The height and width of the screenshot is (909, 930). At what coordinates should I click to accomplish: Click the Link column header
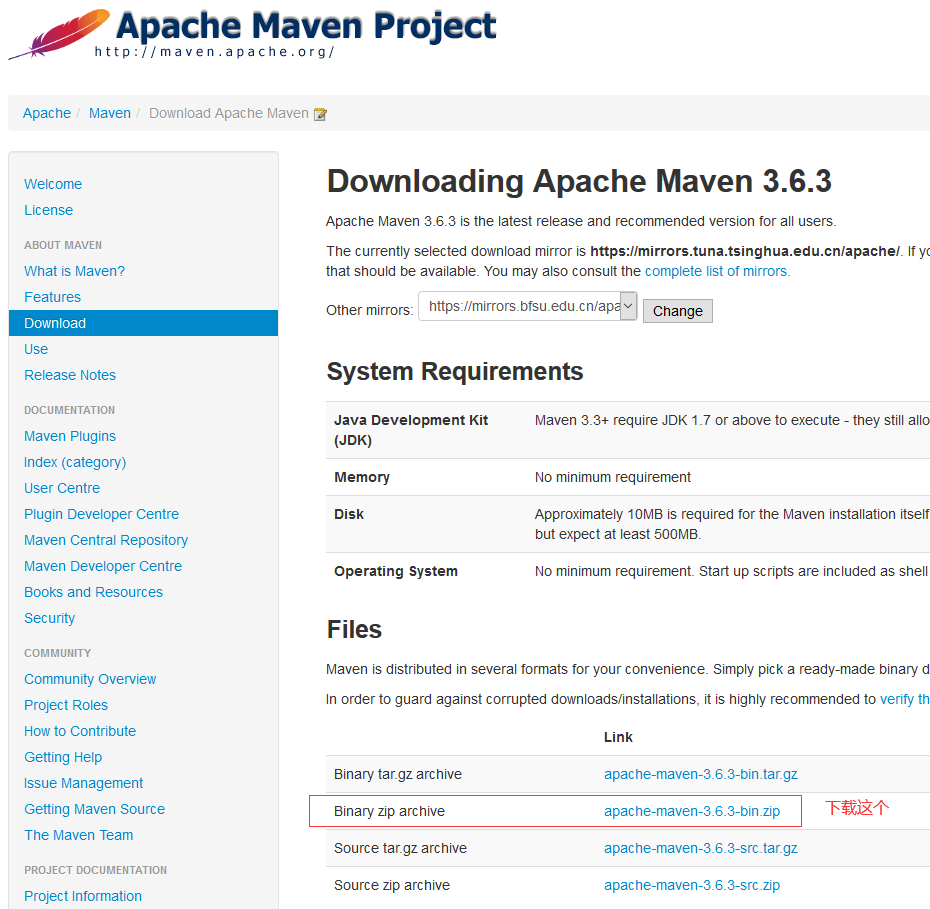618,737
